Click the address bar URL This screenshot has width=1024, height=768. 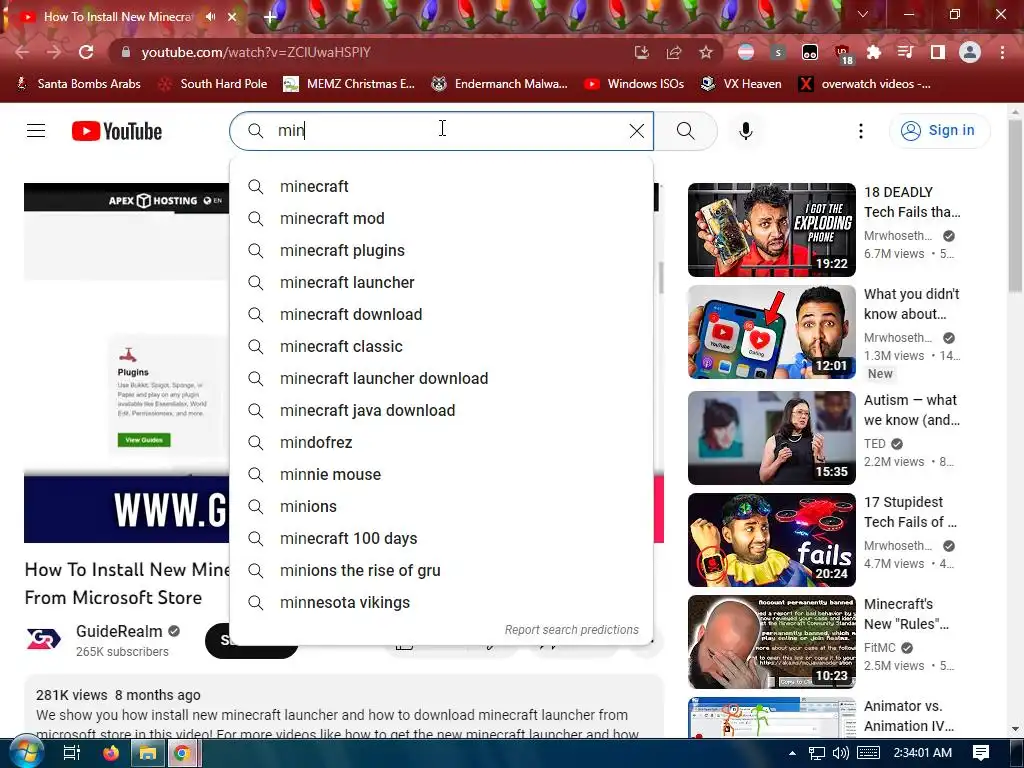tap(255, 52)
